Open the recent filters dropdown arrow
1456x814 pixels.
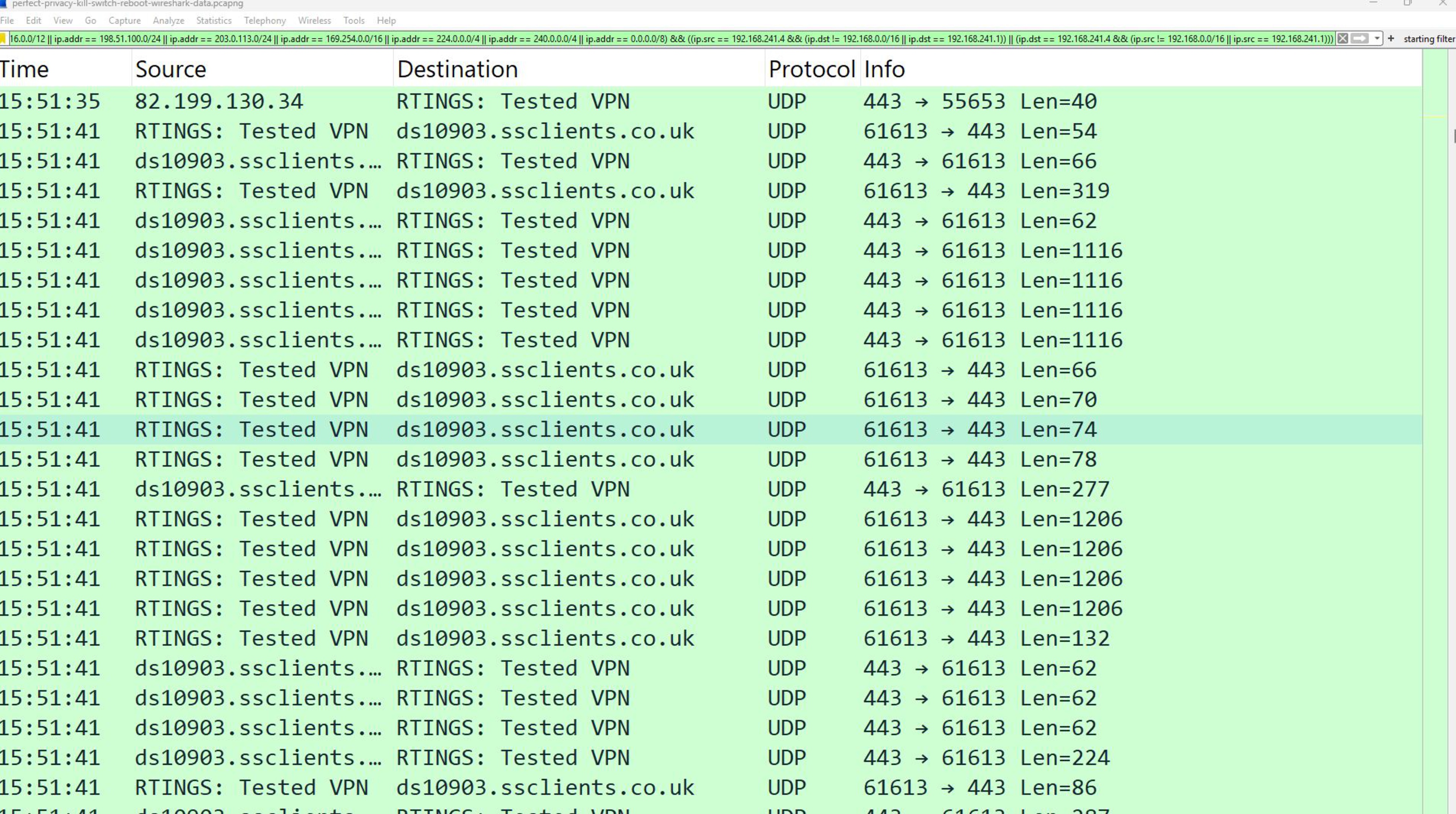[x=1377, y=38]
